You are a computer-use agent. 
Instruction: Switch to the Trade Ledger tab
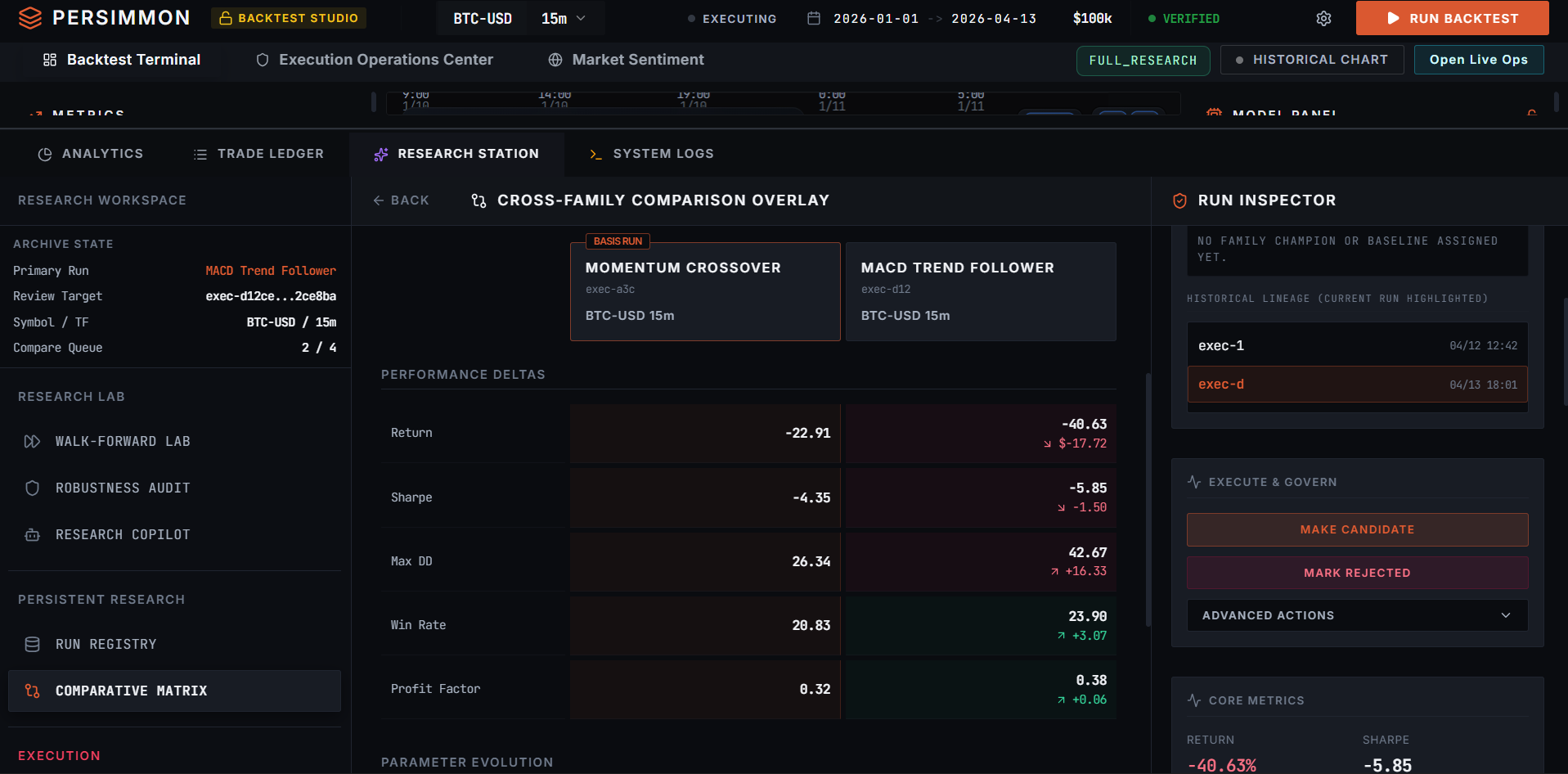258,154
